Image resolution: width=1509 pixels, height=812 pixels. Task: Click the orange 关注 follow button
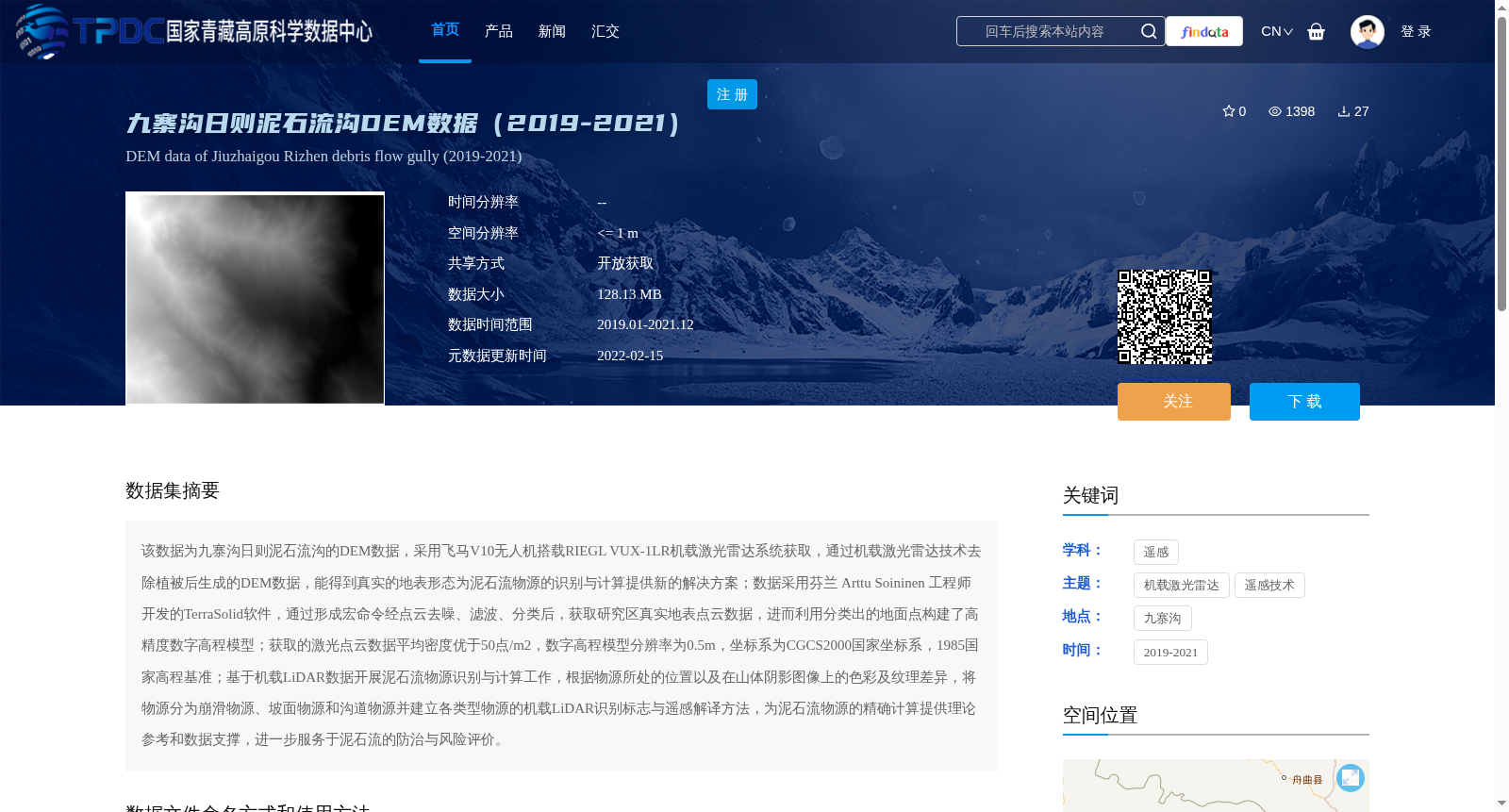point(1174,402)
